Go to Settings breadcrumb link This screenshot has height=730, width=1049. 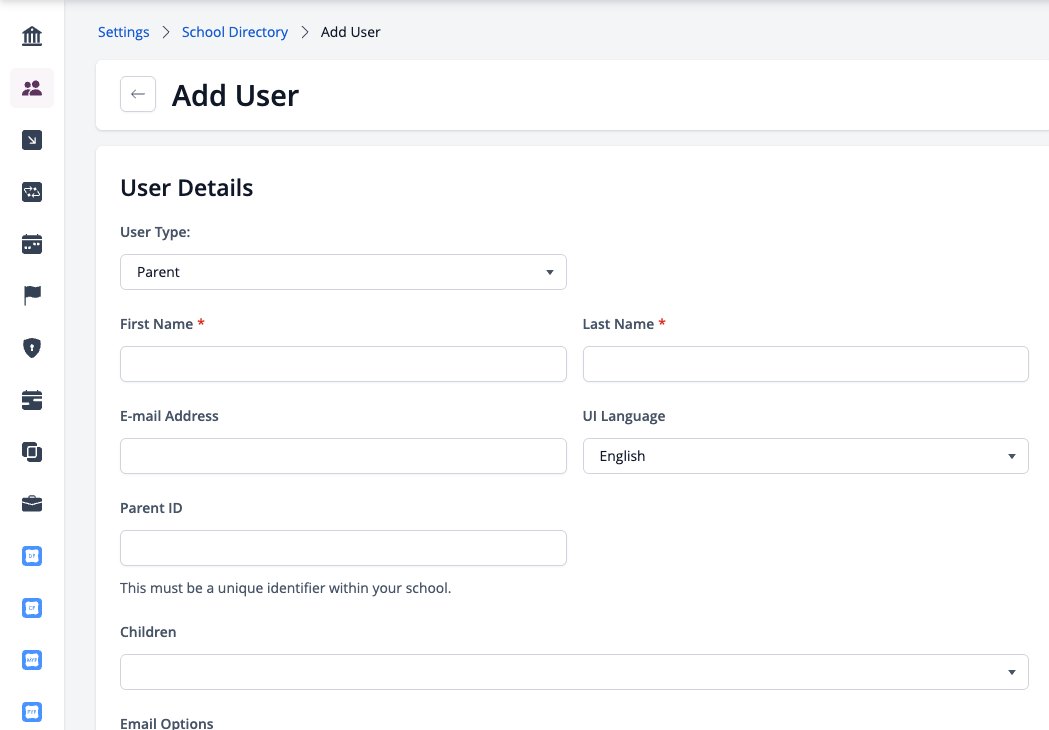point(124,32)
